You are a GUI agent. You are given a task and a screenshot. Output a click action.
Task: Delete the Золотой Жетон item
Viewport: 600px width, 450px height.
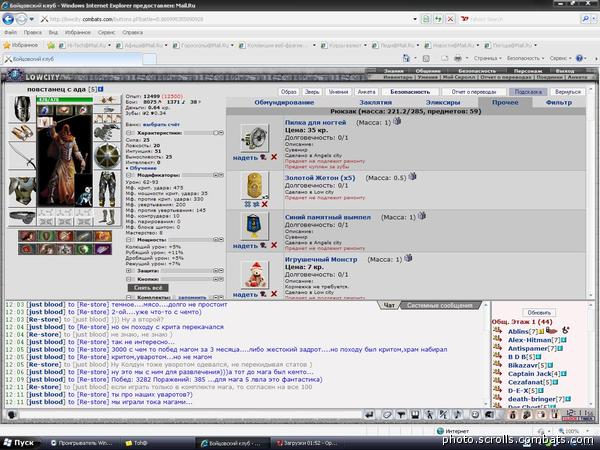point(264,204)
